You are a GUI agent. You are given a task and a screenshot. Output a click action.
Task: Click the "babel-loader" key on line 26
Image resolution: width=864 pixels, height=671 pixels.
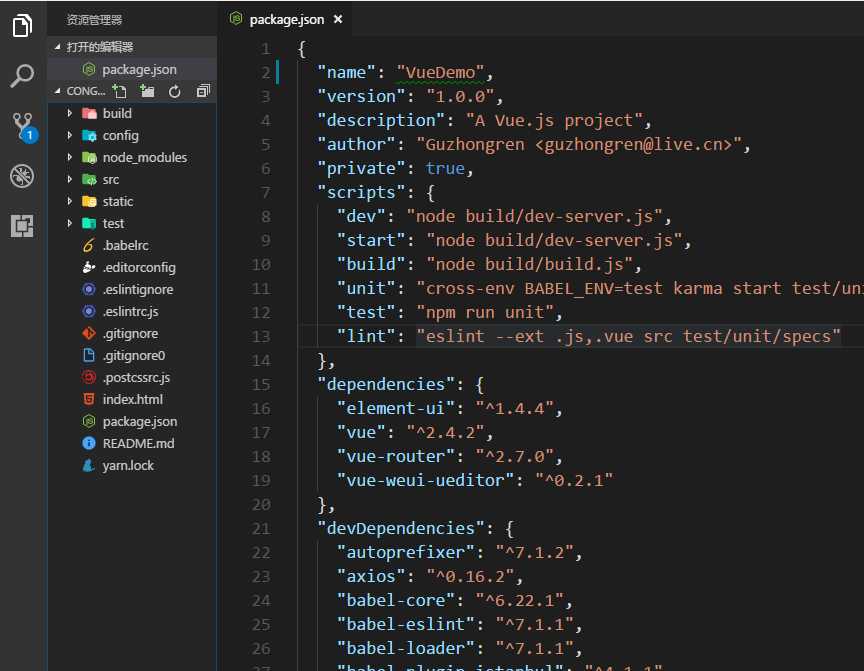click(x=406, y=648)
